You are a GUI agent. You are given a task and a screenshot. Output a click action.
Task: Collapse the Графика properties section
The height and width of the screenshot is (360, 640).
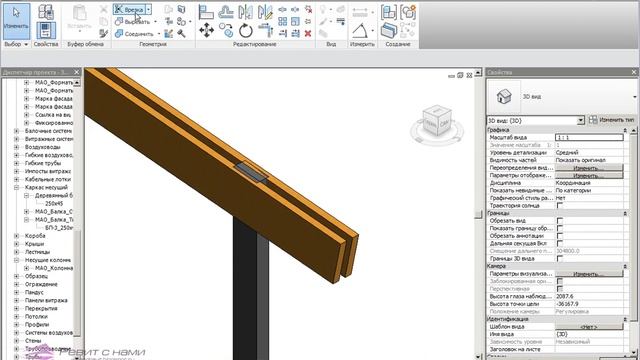coord(625,130)
